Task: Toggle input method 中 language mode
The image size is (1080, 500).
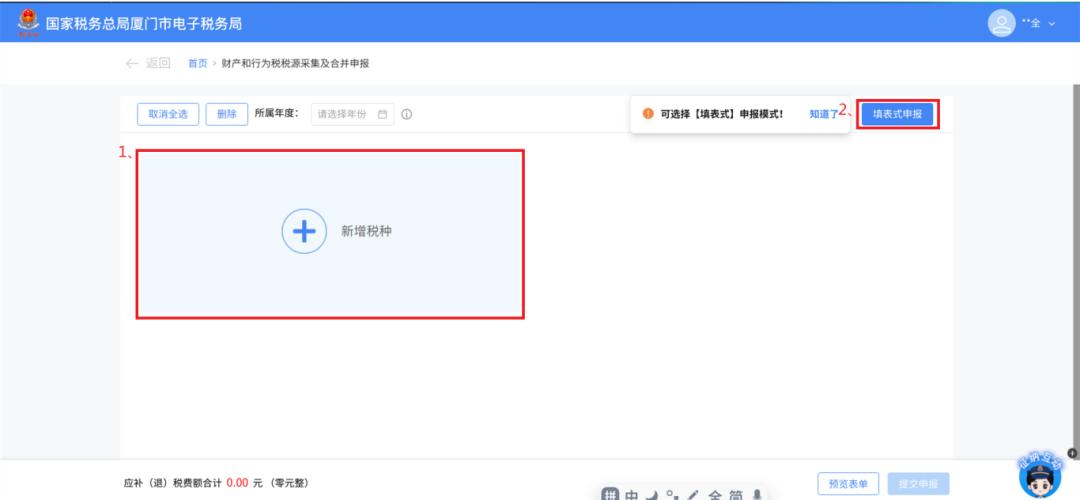Action: click(x=632, y=494)
